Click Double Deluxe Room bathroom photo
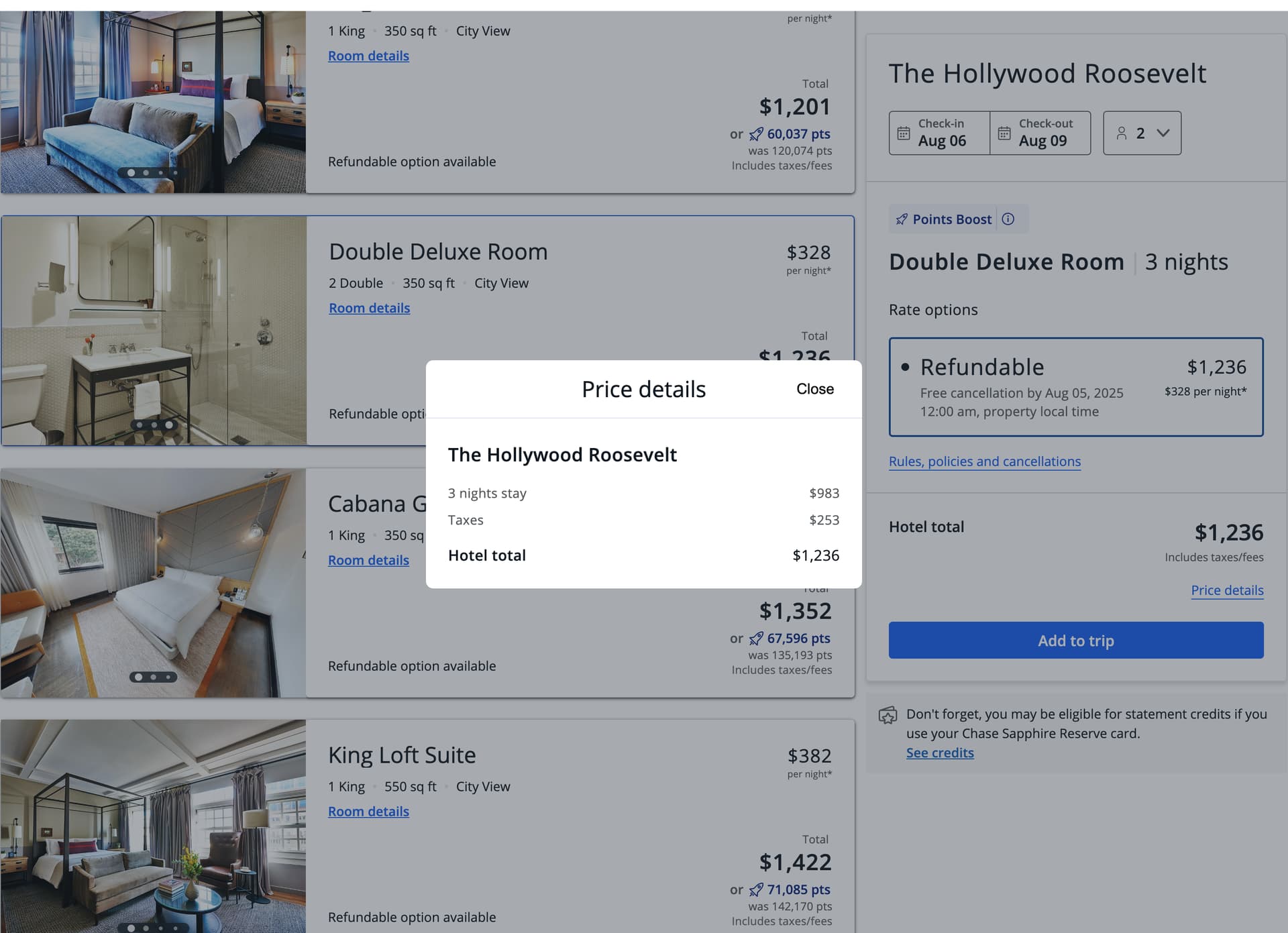 pos(154,322)
